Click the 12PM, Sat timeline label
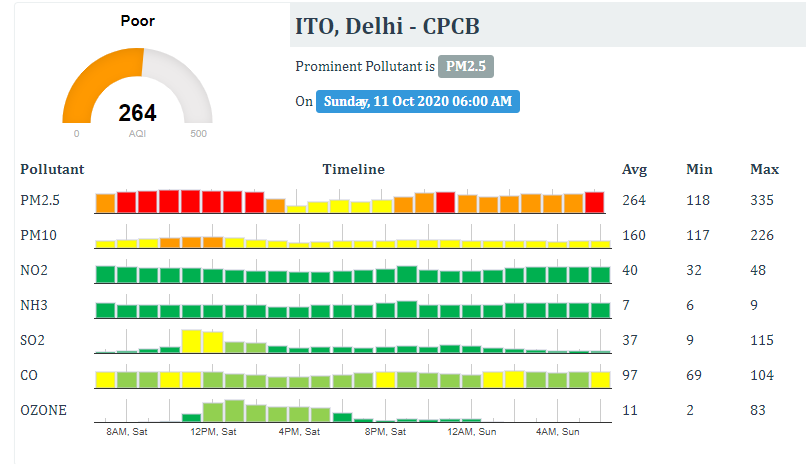Image resolution: width=806 pixels, height=464 pixels. pos(213,432)
